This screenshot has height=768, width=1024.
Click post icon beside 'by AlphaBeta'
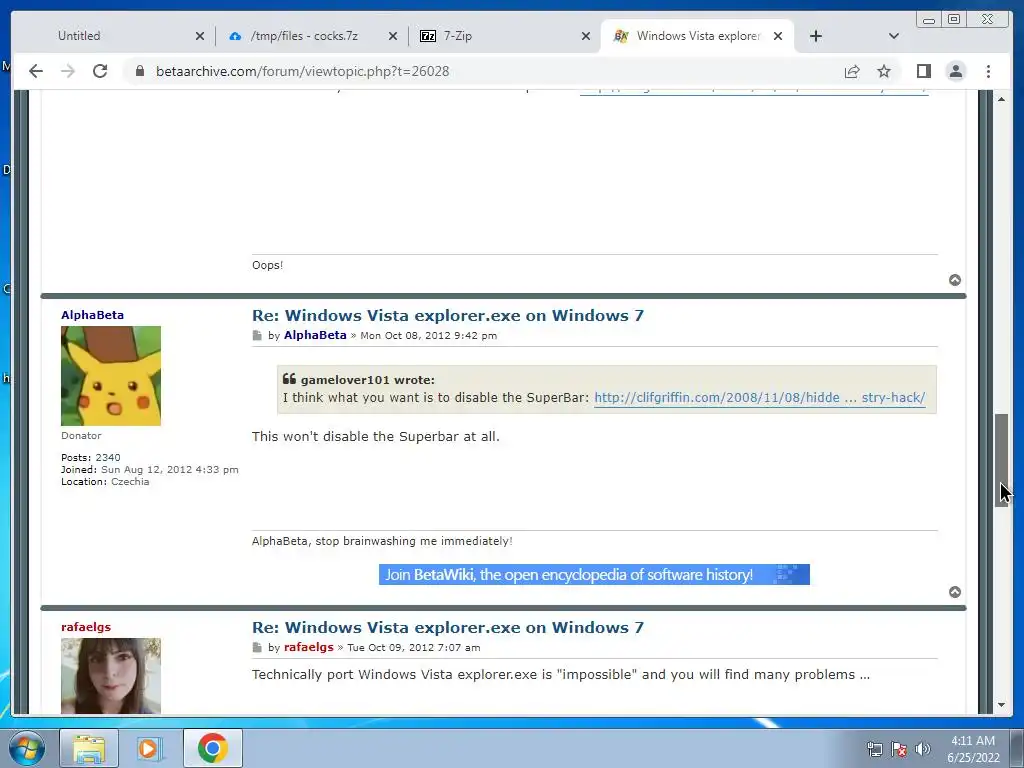coord(257,336)
